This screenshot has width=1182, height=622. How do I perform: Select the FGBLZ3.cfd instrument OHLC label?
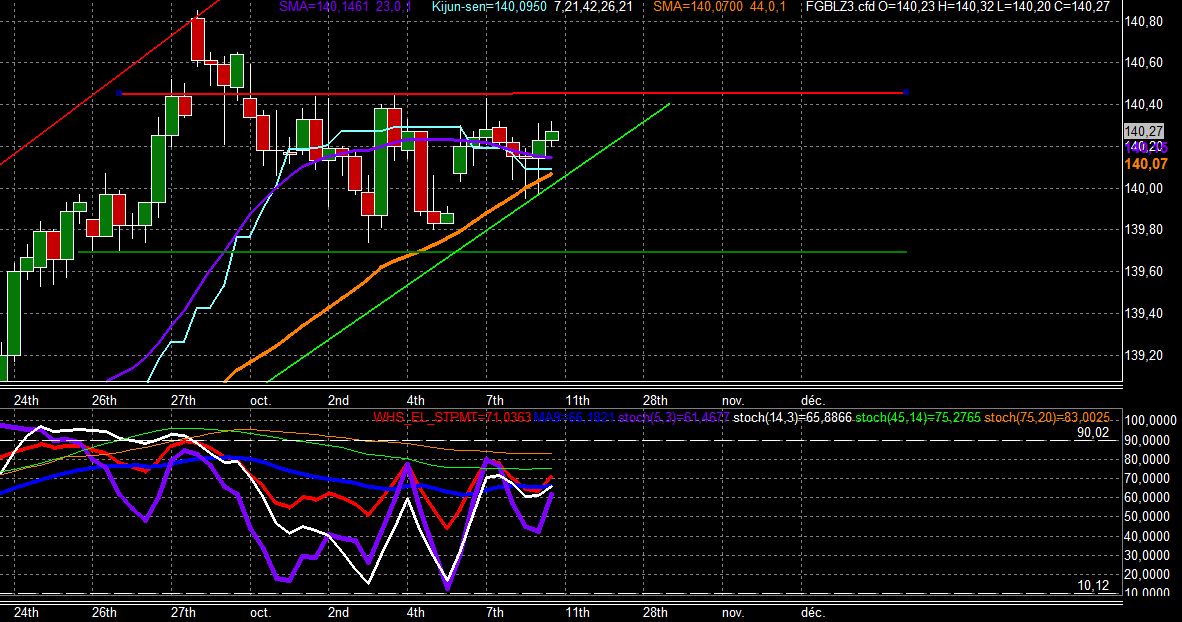pos(957,7)
